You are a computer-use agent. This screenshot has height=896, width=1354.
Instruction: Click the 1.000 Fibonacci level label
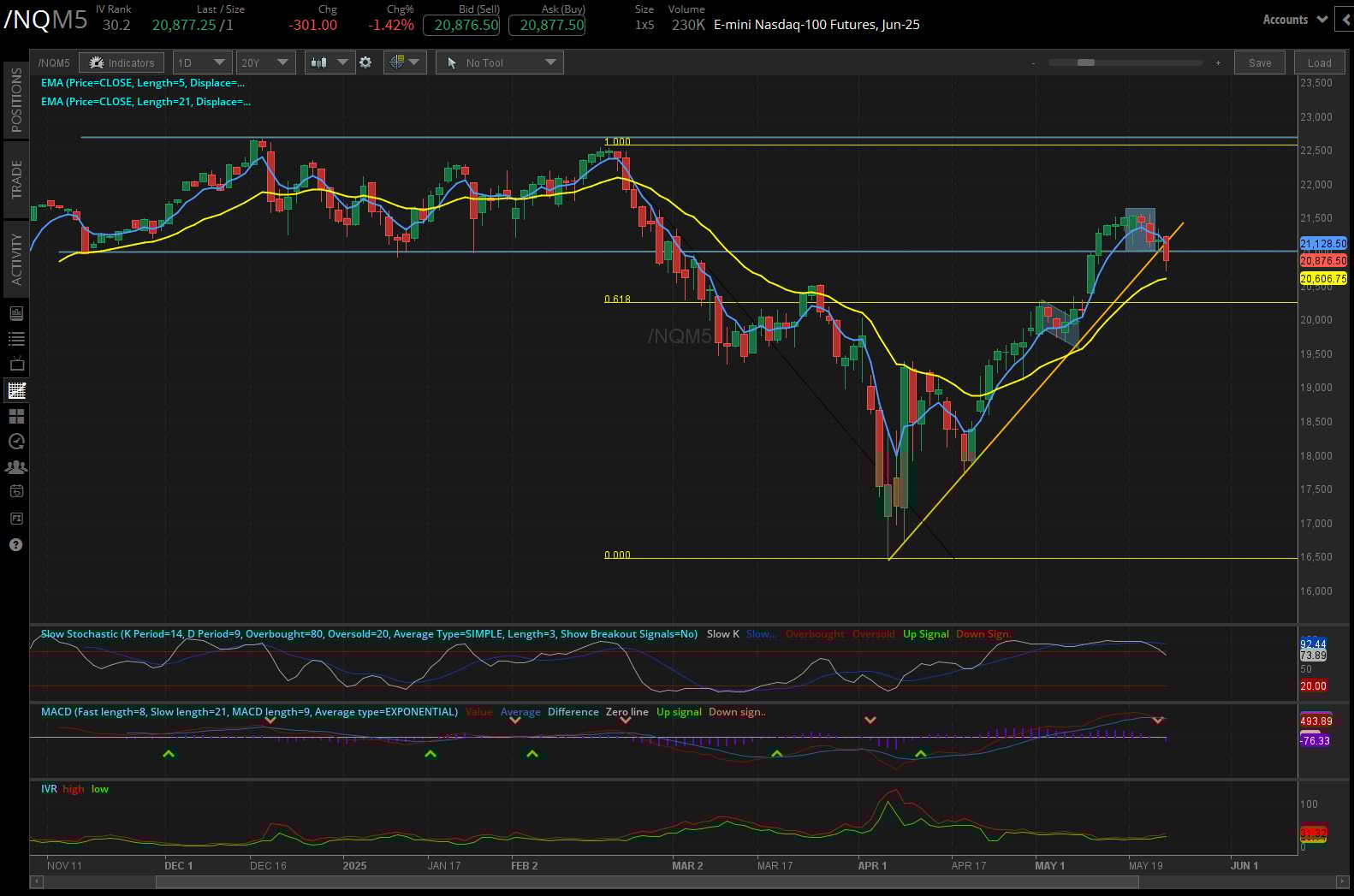coord(617,142)
